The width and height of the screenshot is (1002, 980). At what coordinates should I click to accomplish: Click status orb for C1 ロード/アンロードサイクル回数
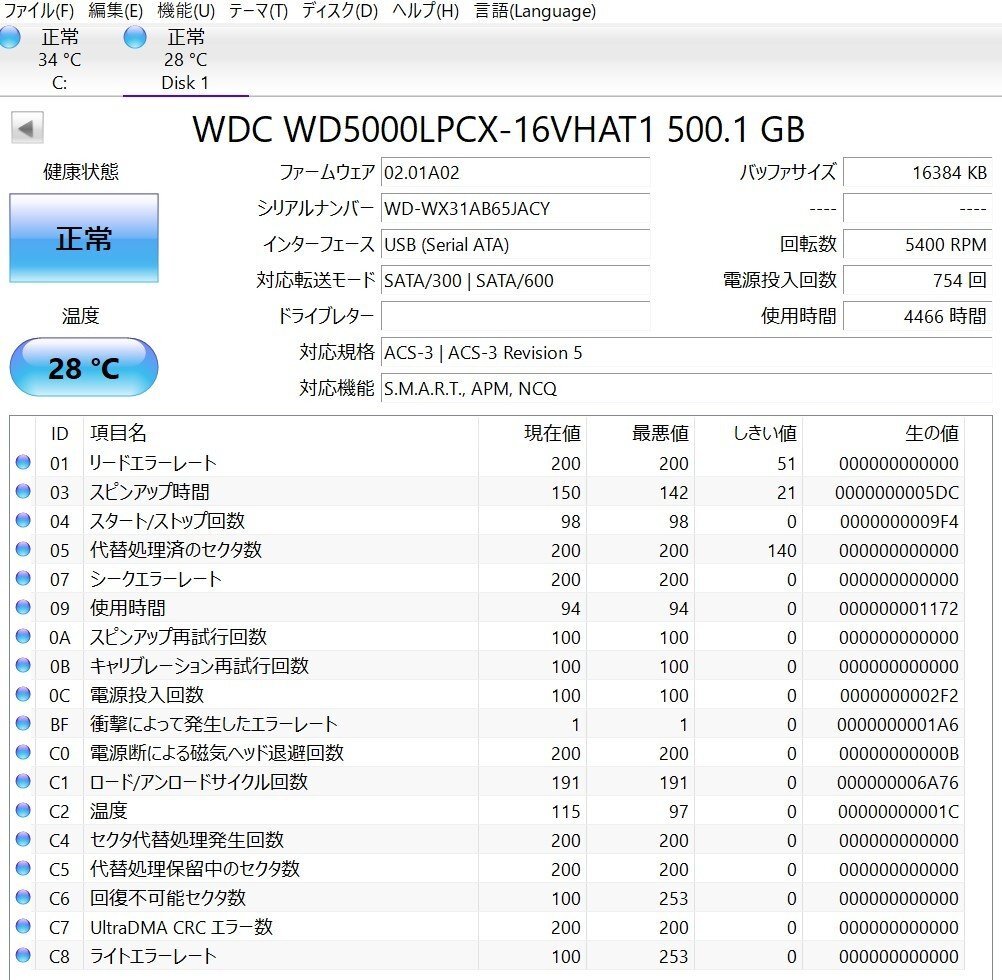click(x=23, y=781)
